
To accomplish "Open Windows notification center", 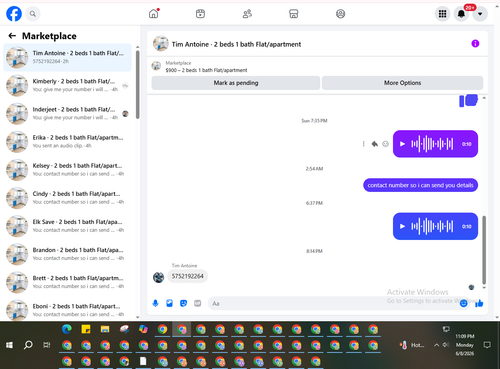I will point(487,345).
